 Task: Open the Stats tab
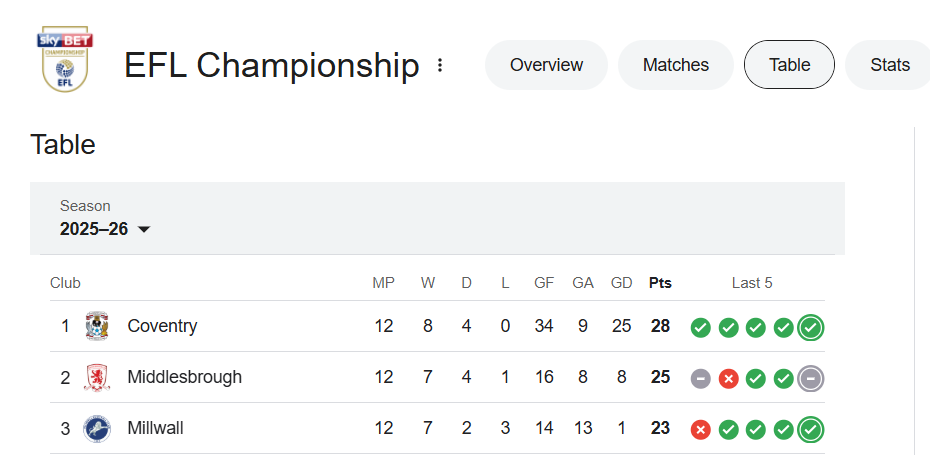[889, 65]
